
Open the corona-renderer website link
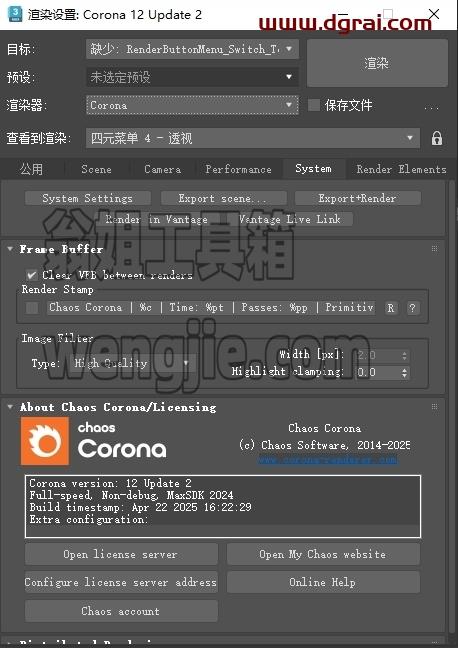coord(328,460)
